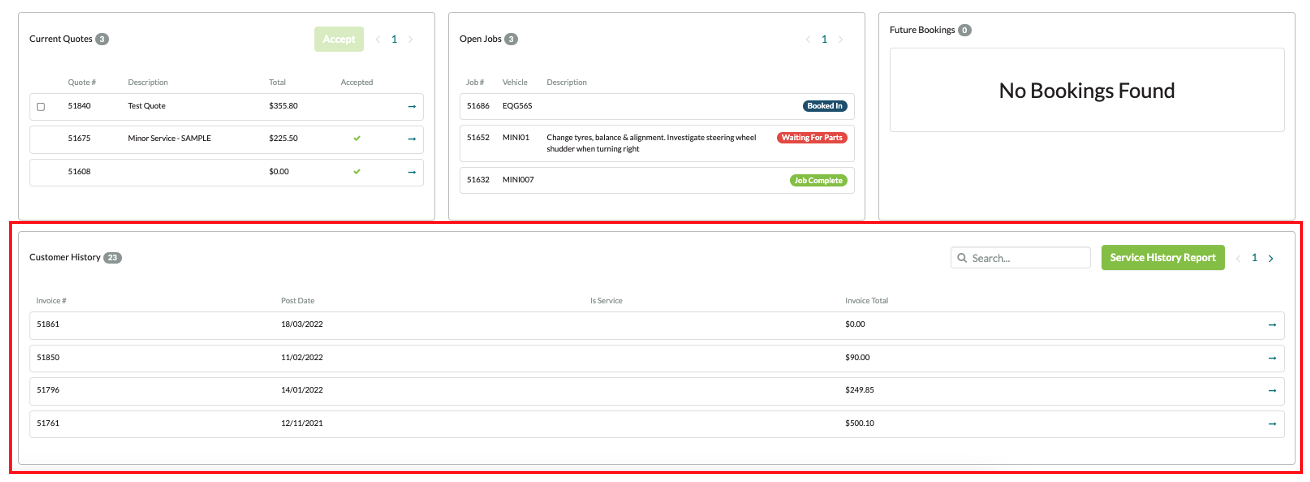This screenshot has width=1310, height=482.
Task: Click post date 18/03/2022
Action: tap(302, 325)
